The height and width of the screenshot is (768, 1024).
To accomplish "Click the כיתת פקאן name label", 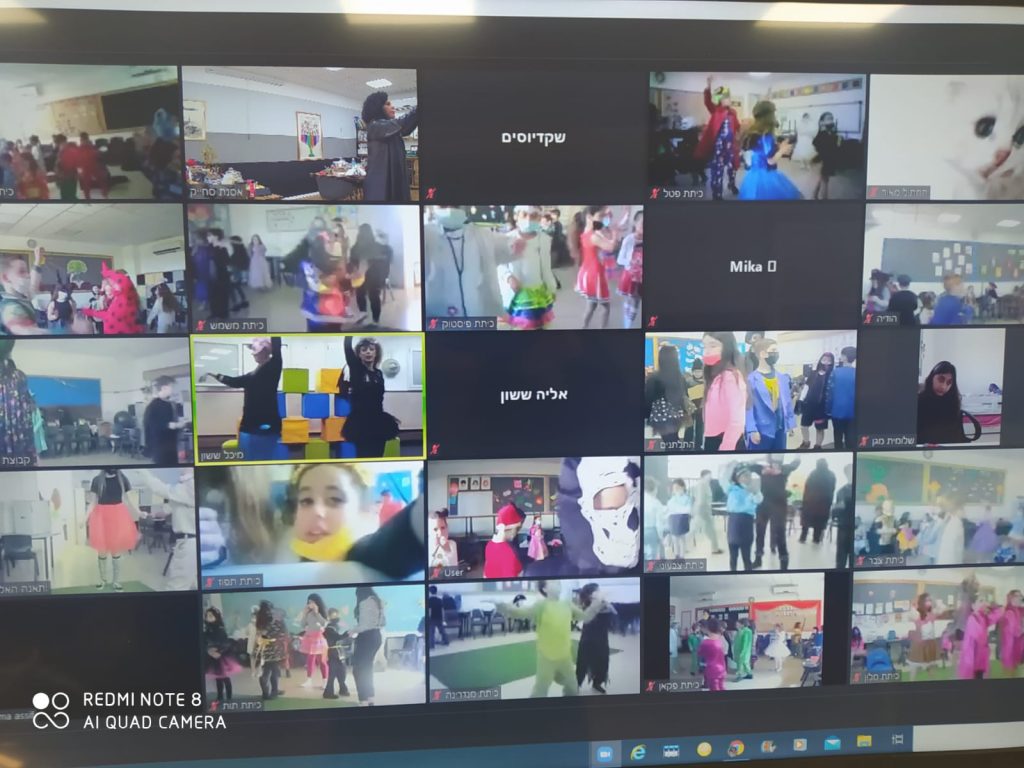I will coord(679,686).
